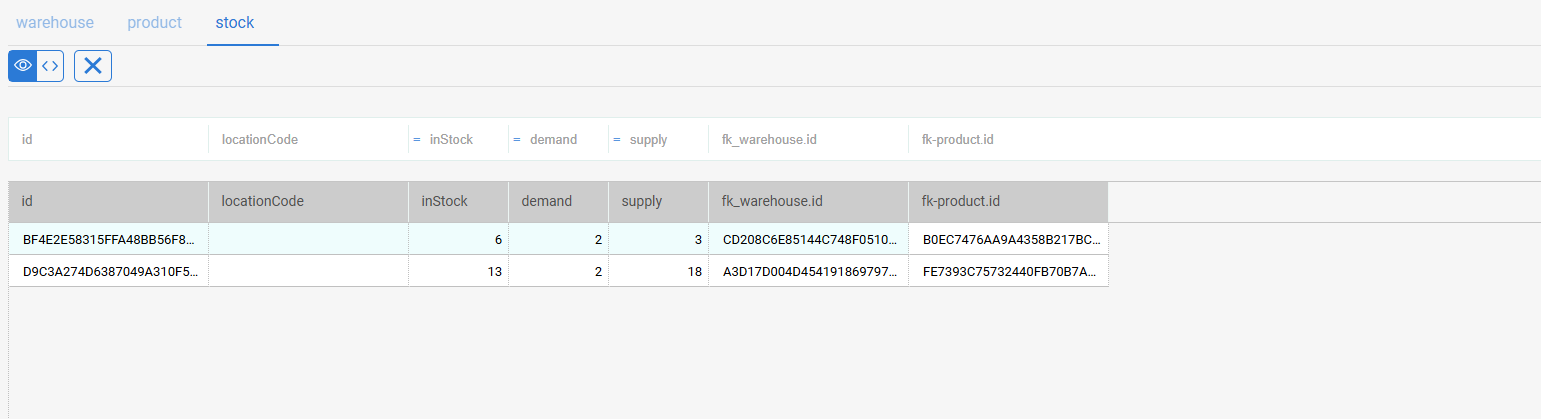This screenshot has width=1541, height=419.
Task: Focus the fk-product.id filter field
Action: (1009, 140)
